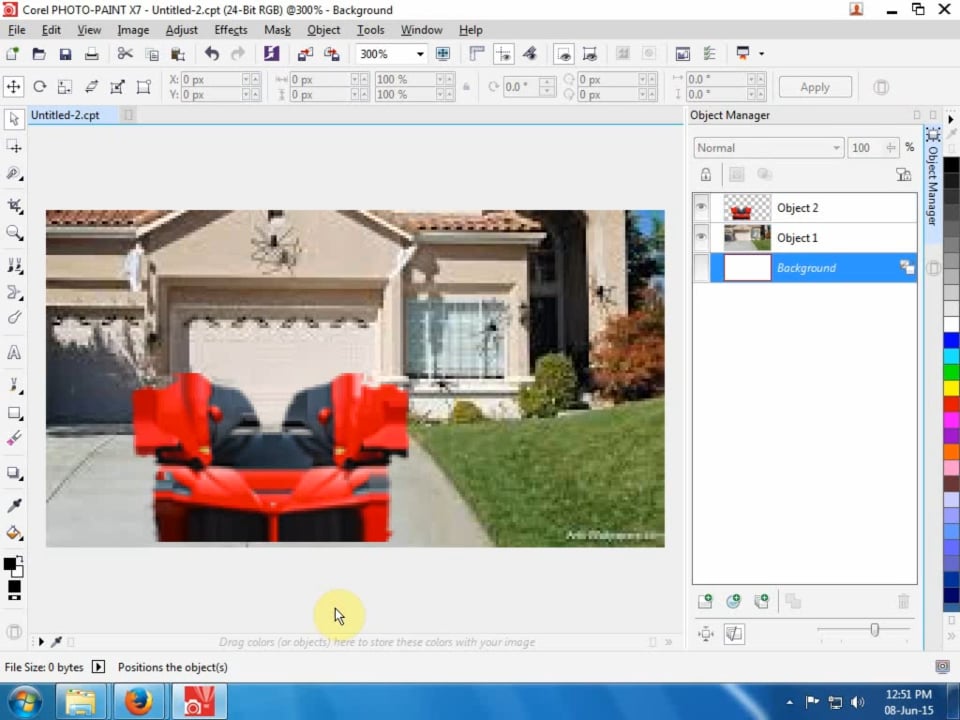Image resolution: width=960 pixels, height=720 pixels.
Task: Toggle the maintain ratio lock icon
Action: (467, 87)
